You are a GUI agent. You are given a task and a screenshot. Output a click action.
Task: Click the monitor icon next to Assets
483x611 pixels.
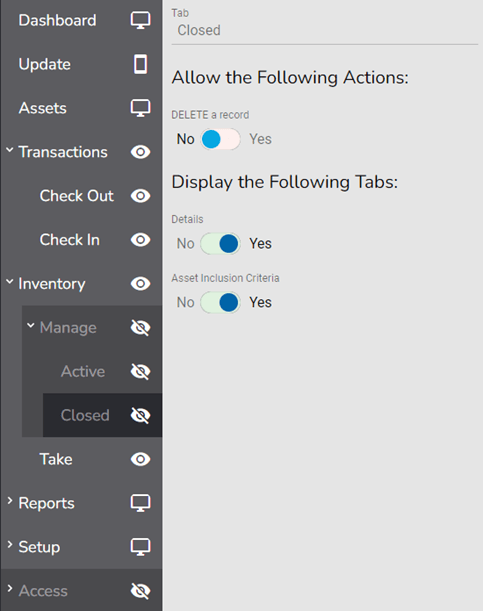(x=140, y=108)
